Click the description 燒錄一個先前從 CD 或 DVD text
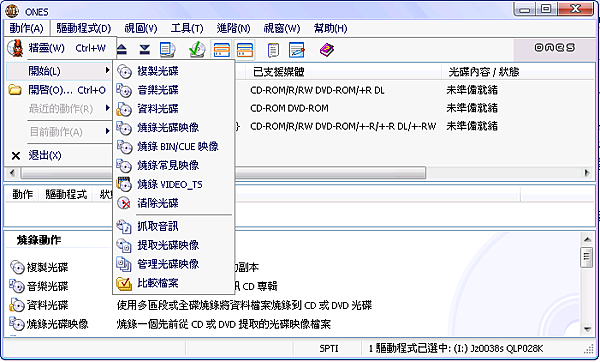Image resolution: width=600 pixels, height=362 pixels. [x=223, y=324]
